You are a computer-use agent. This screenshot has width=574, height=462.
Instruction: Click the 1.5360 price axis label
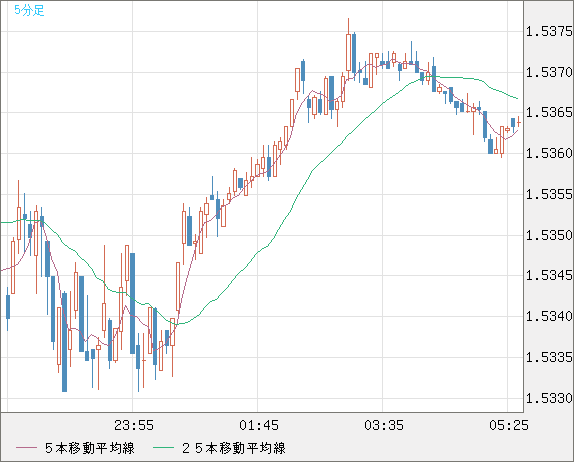549,153
